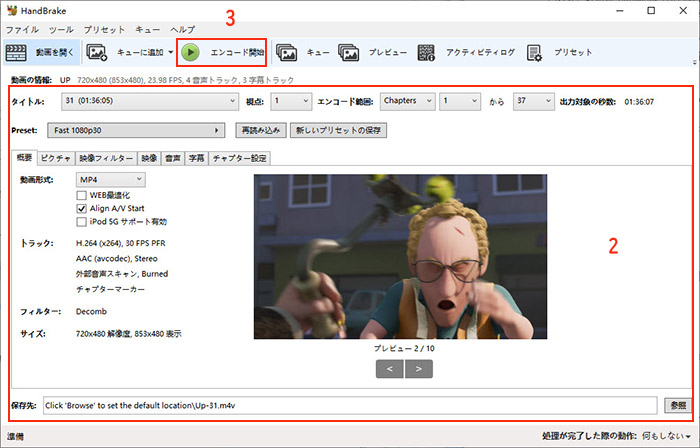
Task: Open the 視点 angle dropdown
Action: [291, 101]
